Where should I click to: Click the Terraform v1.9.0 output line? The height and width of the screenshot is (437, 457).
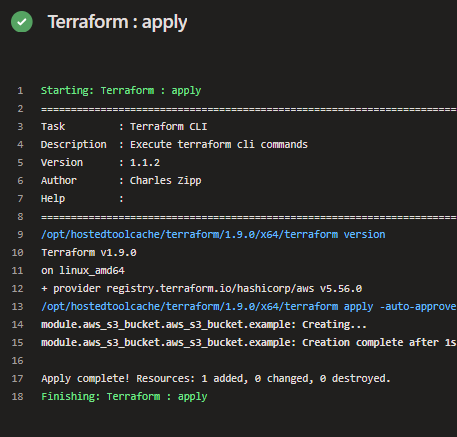pos(89,252)
